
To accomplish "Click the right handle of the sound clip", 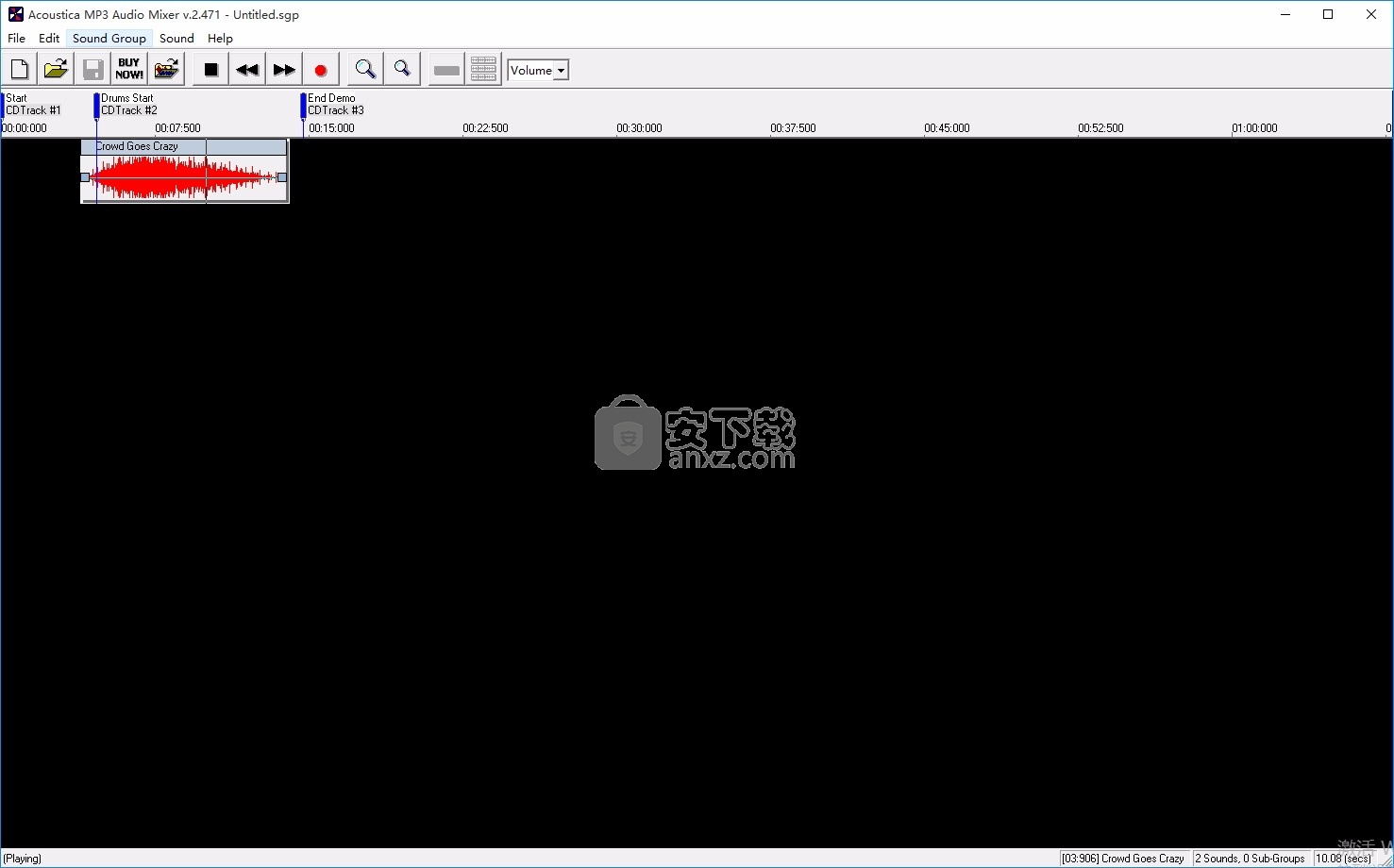I will (282, 177).
